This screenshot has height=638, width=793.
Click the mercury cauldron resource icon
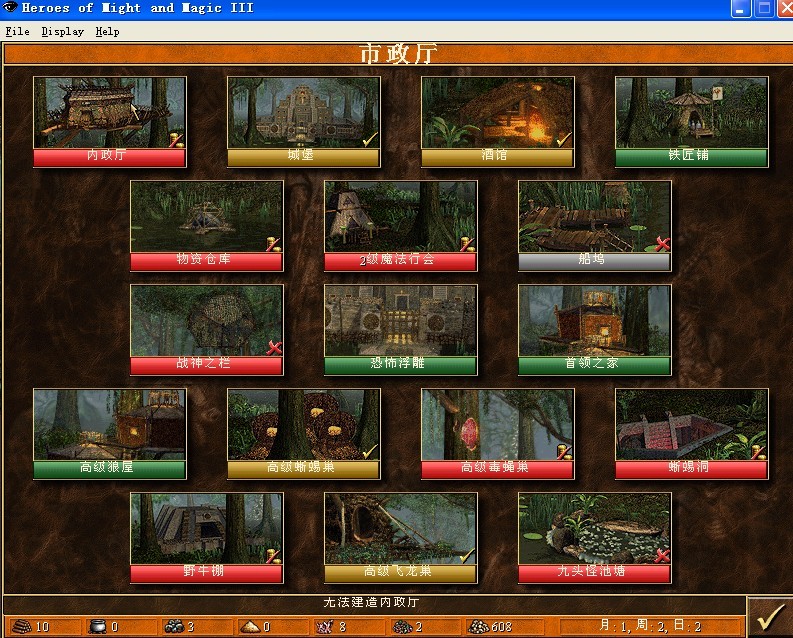[97, 626]
